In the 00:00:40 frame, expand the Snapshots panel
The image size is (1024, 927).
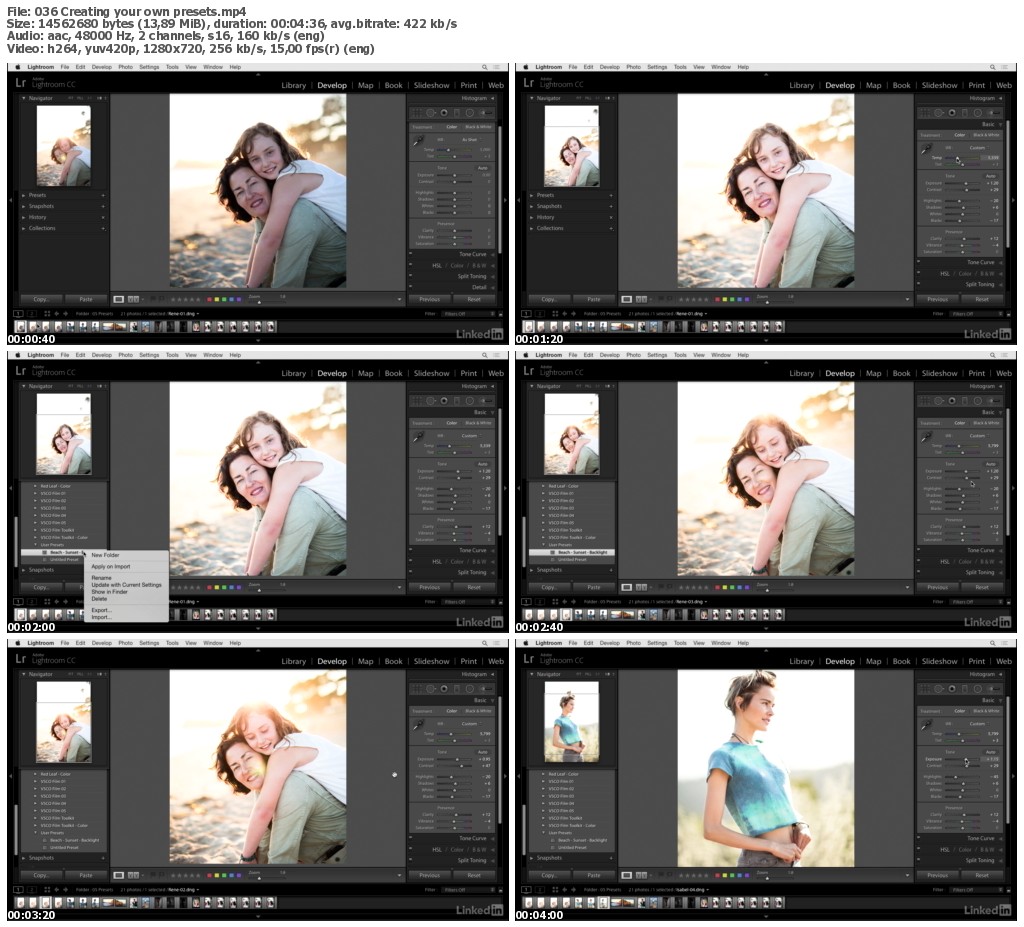24,206
